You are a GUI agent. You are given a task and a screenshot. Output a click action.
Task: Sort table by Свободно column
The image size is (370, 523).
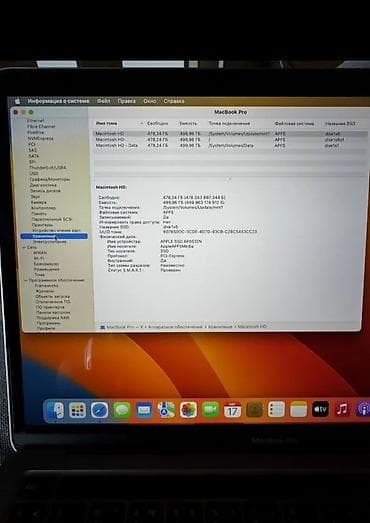coord(157,123)
